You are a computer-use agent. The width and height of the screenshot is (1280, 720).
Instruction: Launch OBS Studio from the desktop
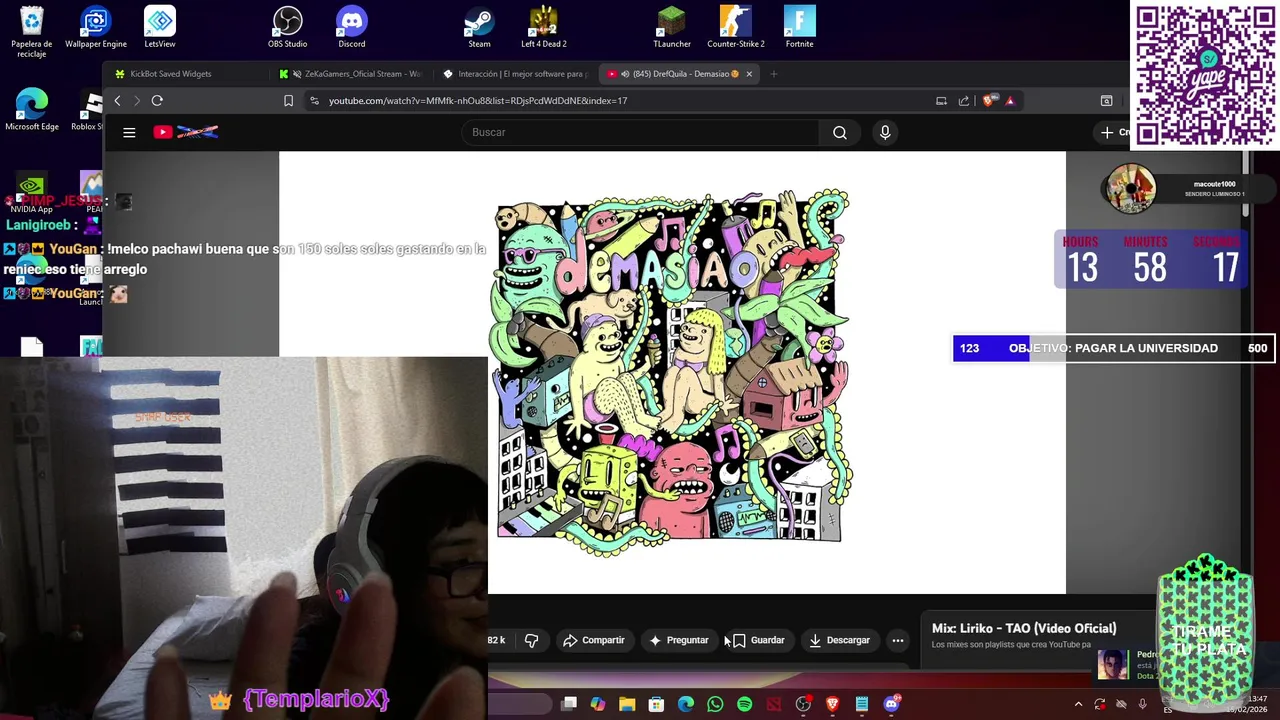tap(288, 27)
